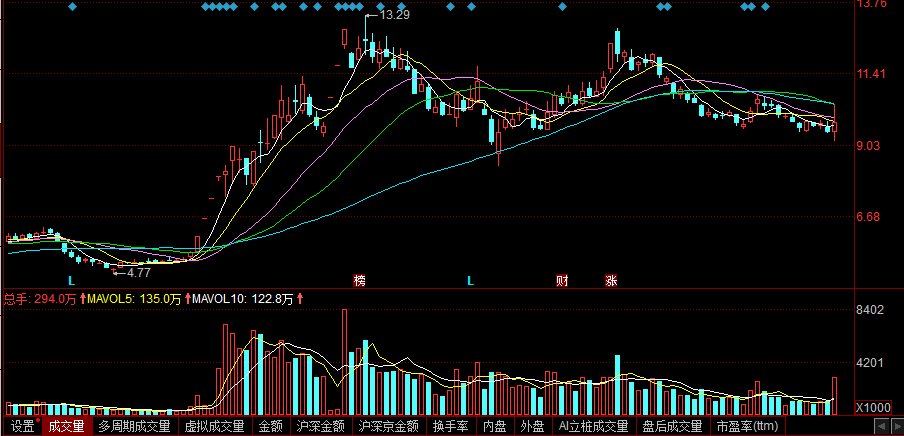This screenshot has width=904, height=436.
Task: Click the MAVOL10: 122.8万 readout
Action: [242, 299]
